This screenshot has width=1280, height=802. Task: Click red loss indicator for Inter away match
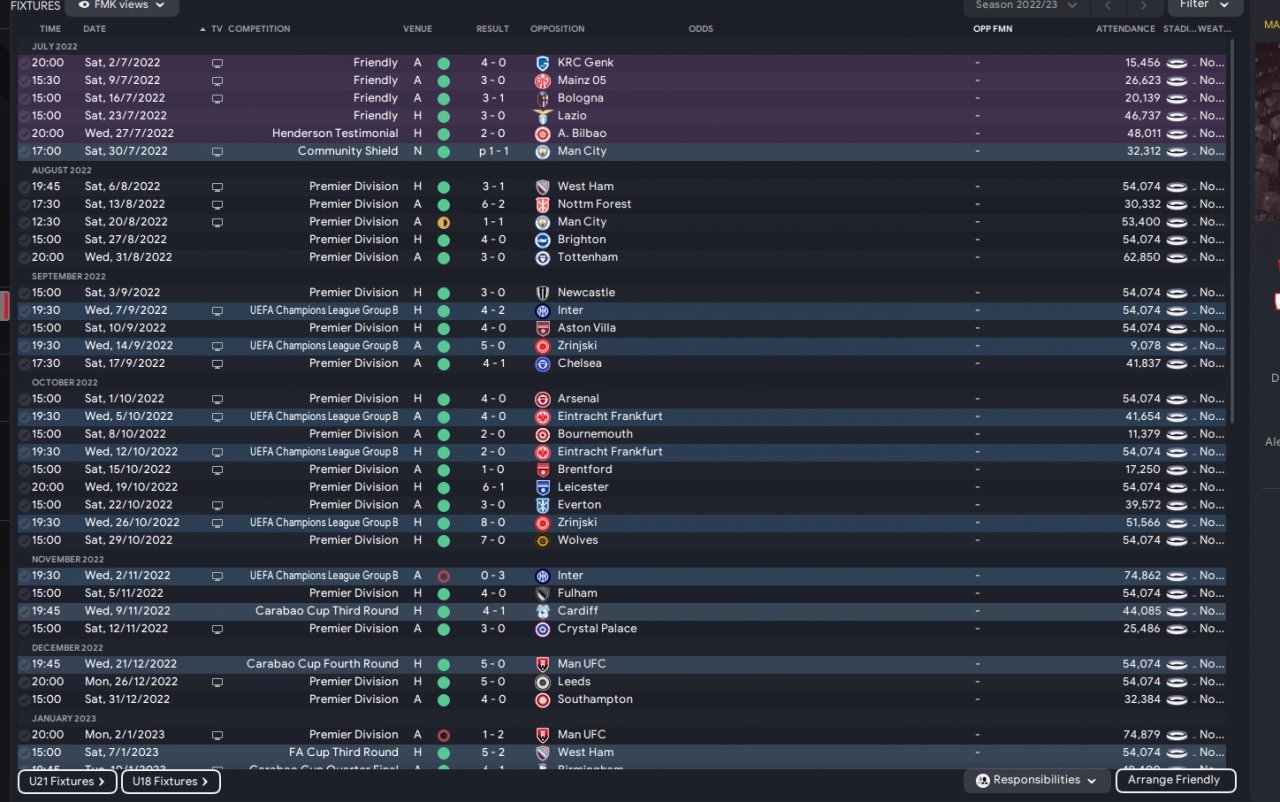point(443,576)
